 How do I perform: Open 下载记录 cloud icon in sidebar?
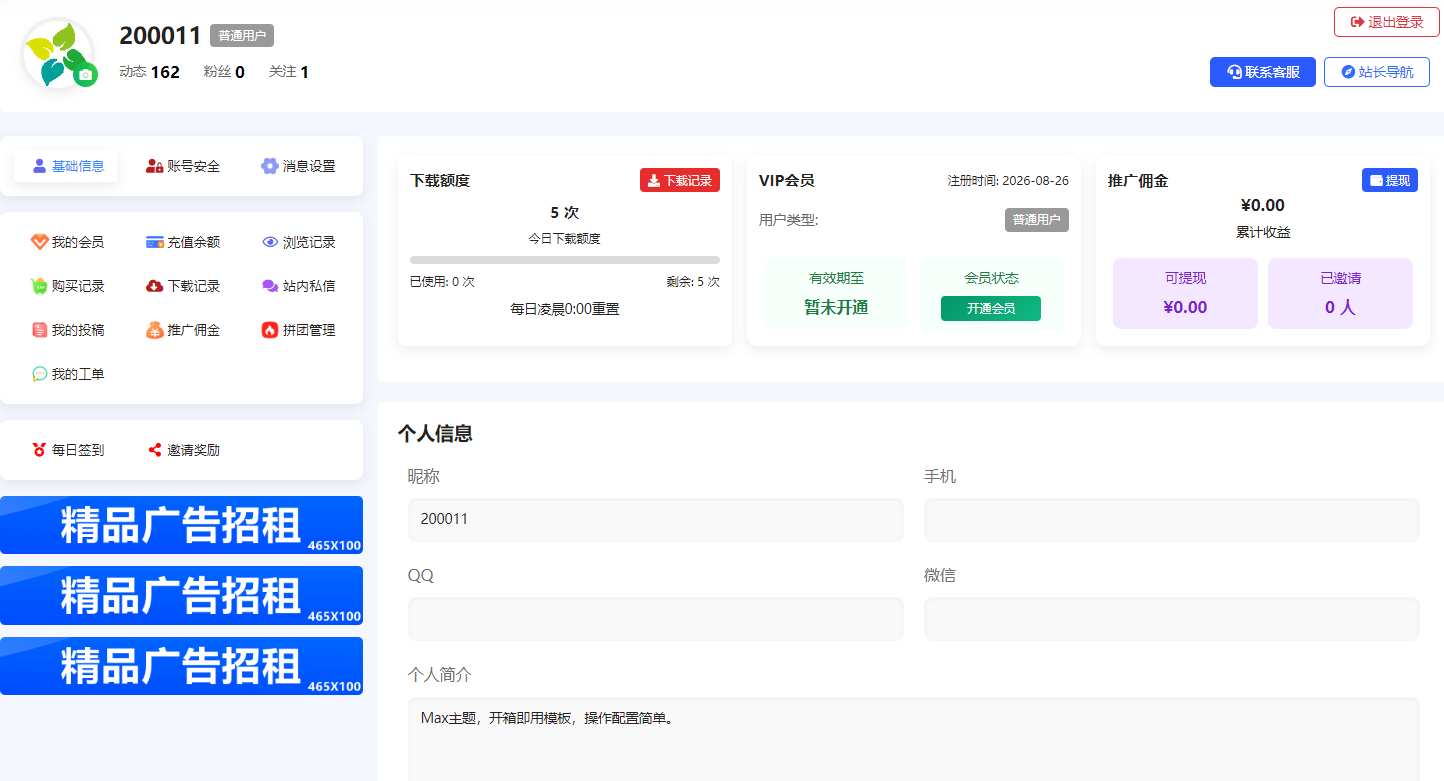pos(155,286)
